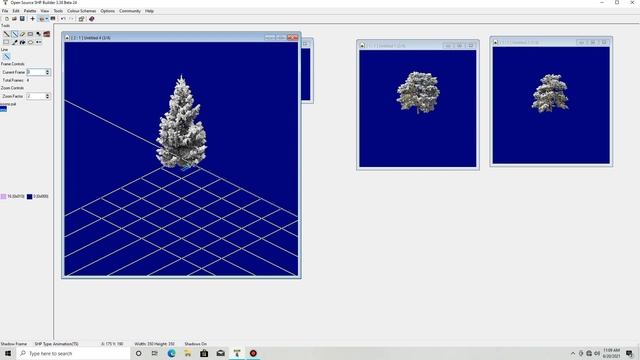Click the title button of the window behind Untitled 4
Screen dimensions: 640x360
(305, 44)
